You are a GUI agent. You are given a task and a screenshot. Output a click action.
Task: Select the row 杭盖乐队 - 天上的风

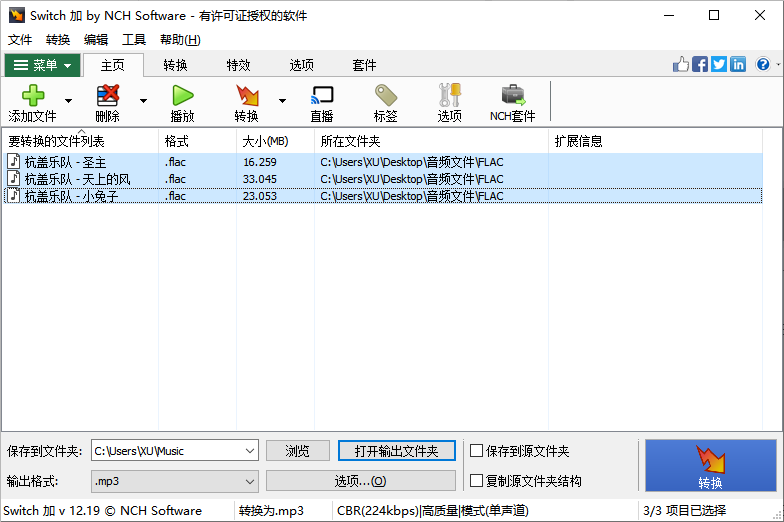coord(383,178)
